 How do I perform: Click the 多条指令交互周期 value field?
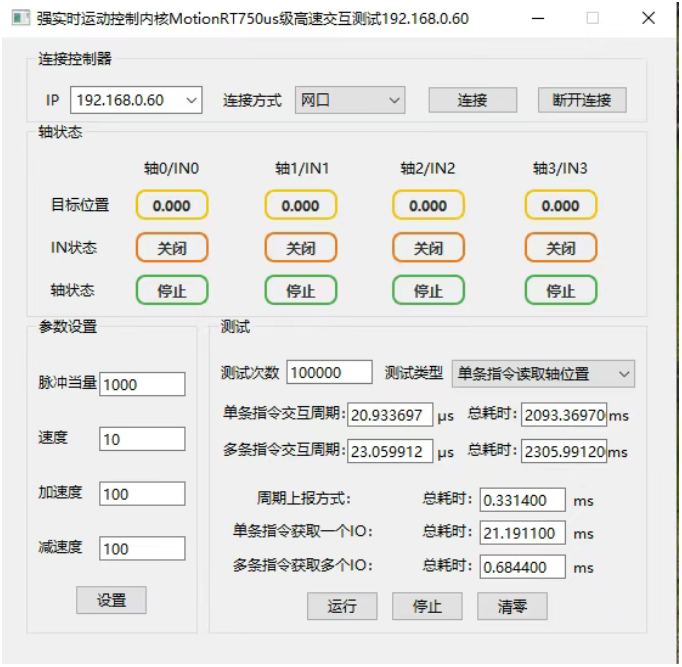click(x=390, y=451)
